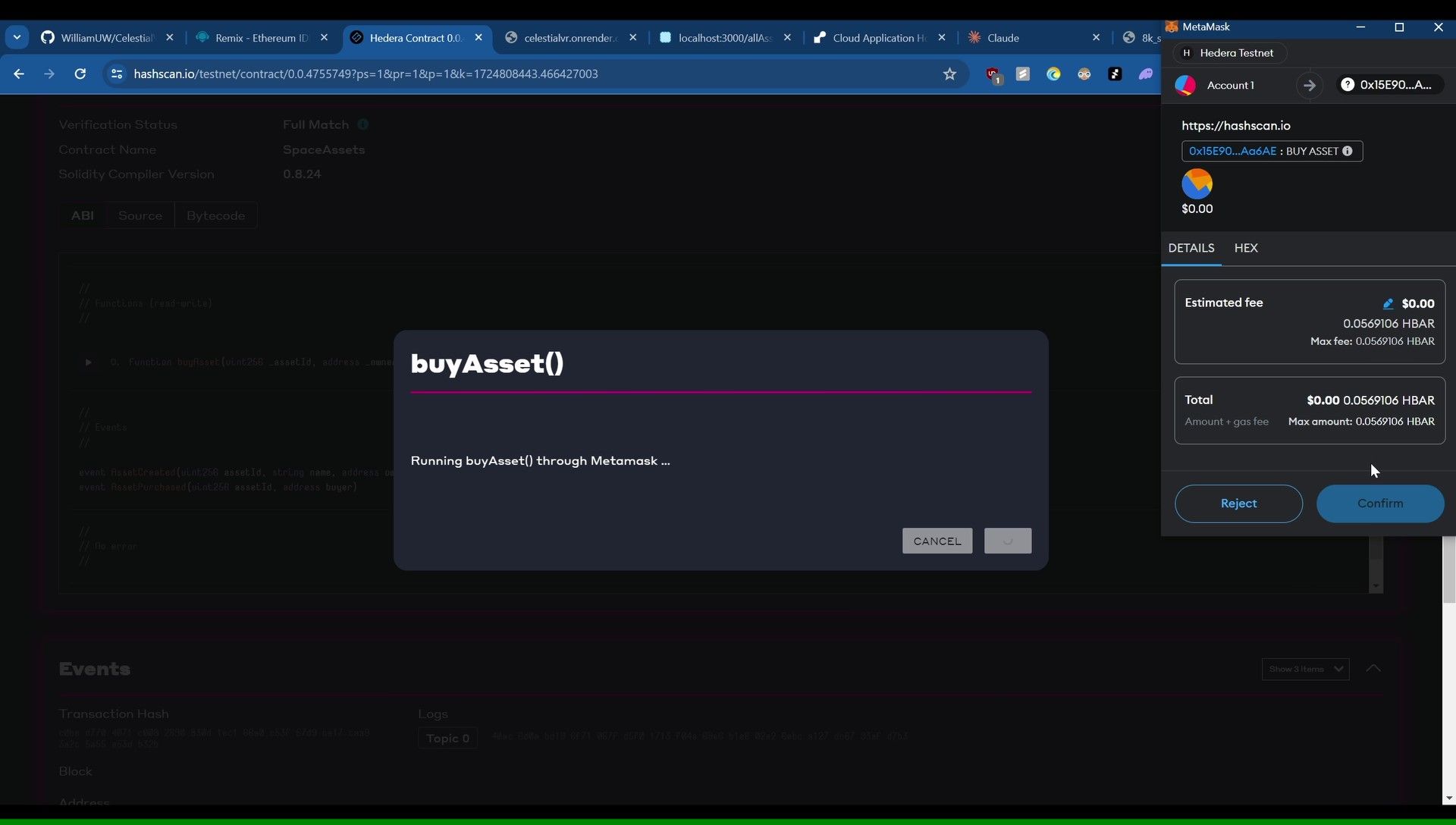Reject the MetaMask transaction

coord(1238,503)
